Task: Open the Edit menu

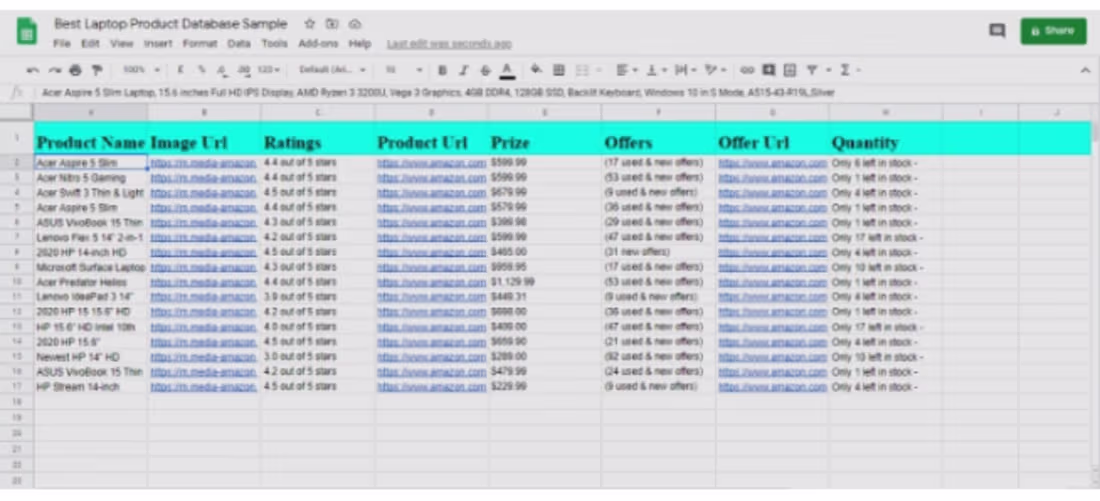Action: coord(90,44)
